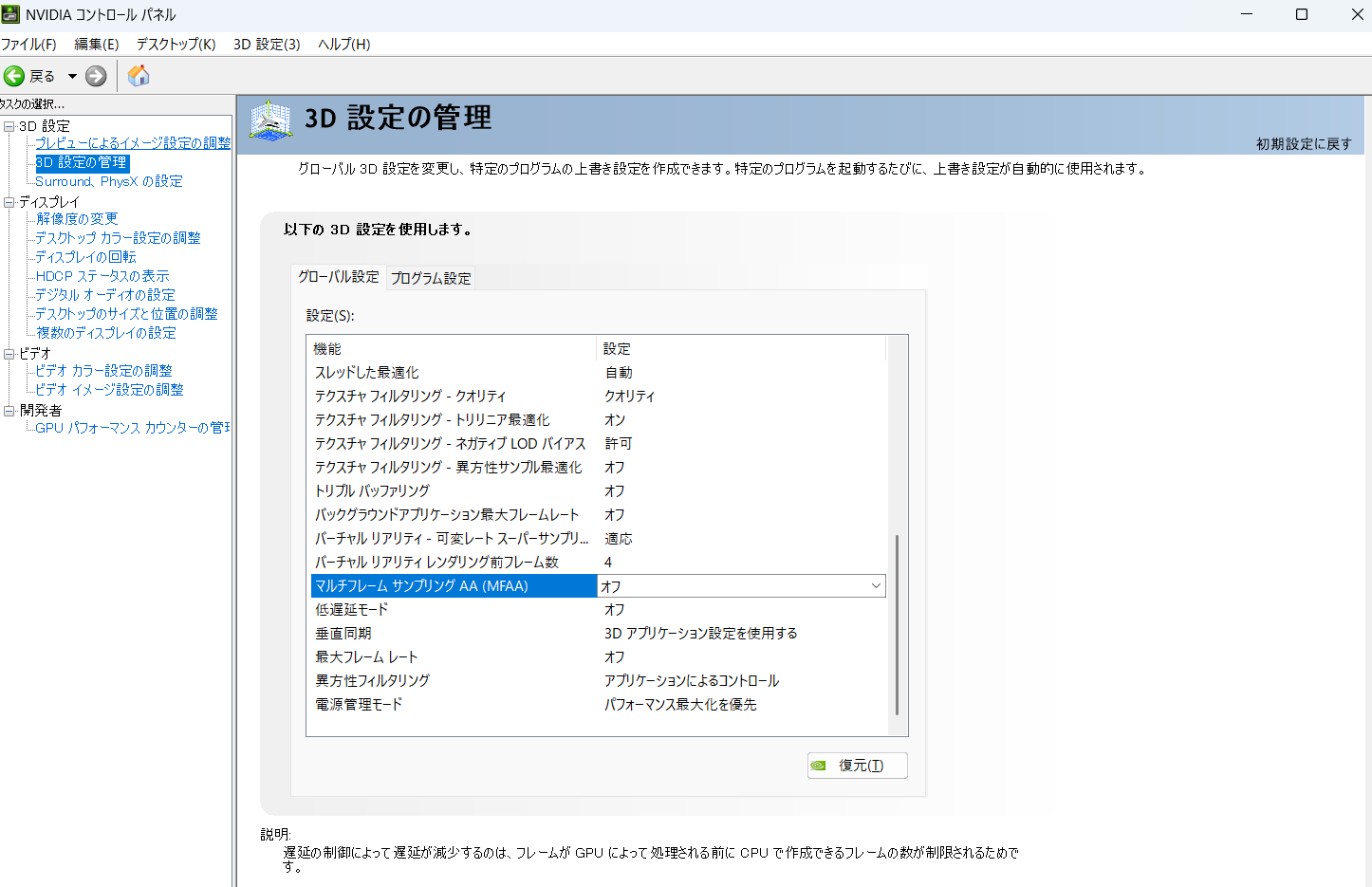Collapse the 3D 設定 tree node
Image resolution: width=1372 pixels, height=887 pixels.
(9, 126)
